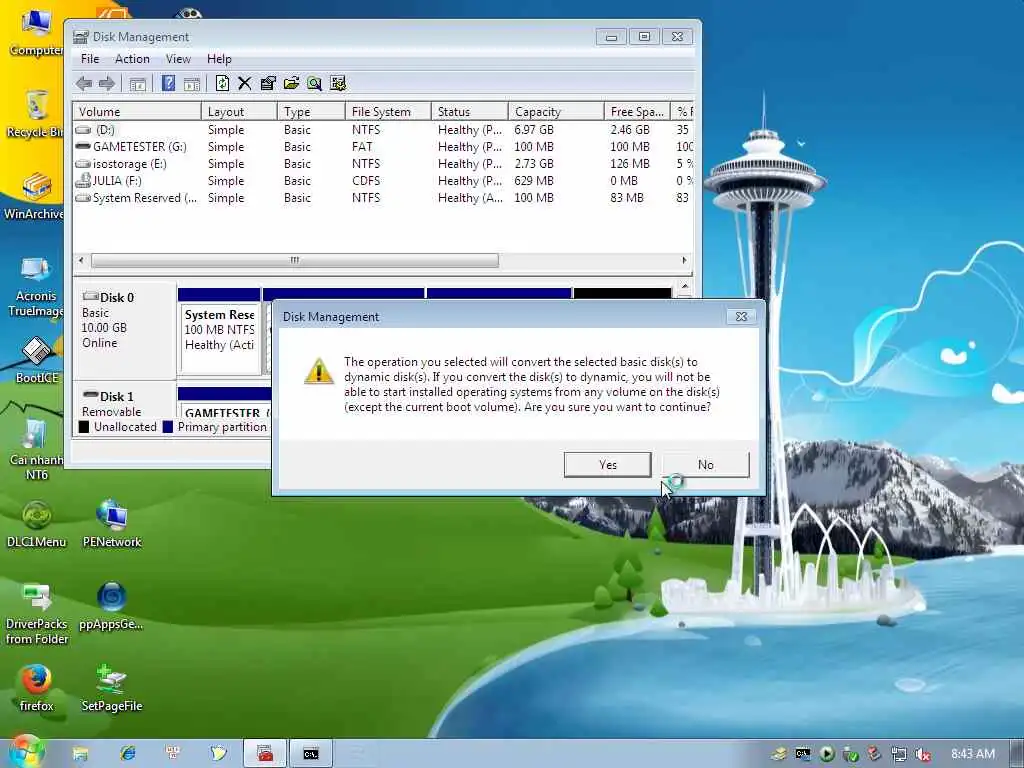1024x768 pixels.
Task: Open the file explorer taskbar icon
Action: (x=80, y=754)
